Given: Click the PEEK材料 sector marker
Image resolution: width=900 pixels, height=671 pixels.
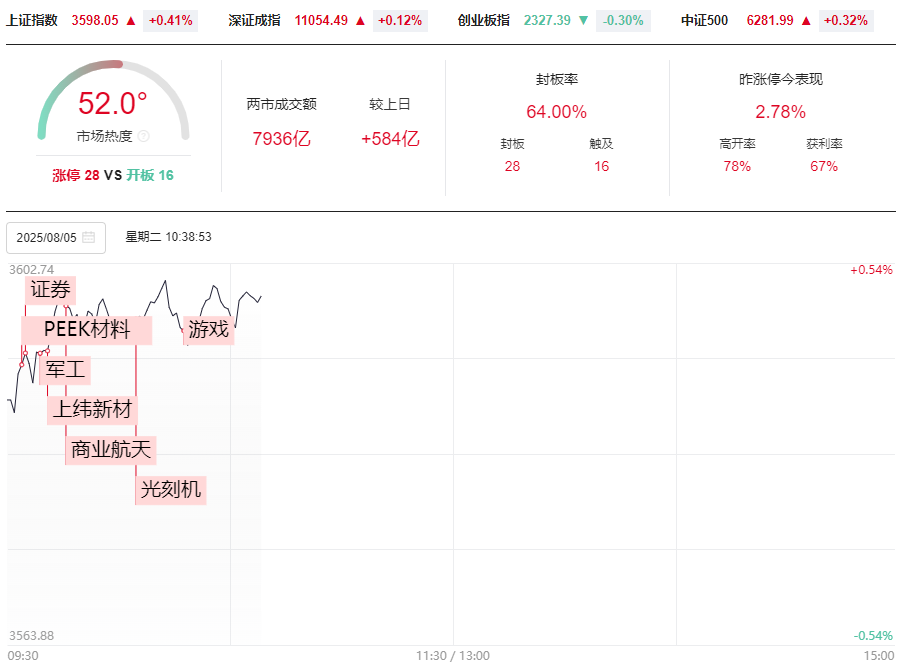Looking at the screenshot, I should (87, 329).
